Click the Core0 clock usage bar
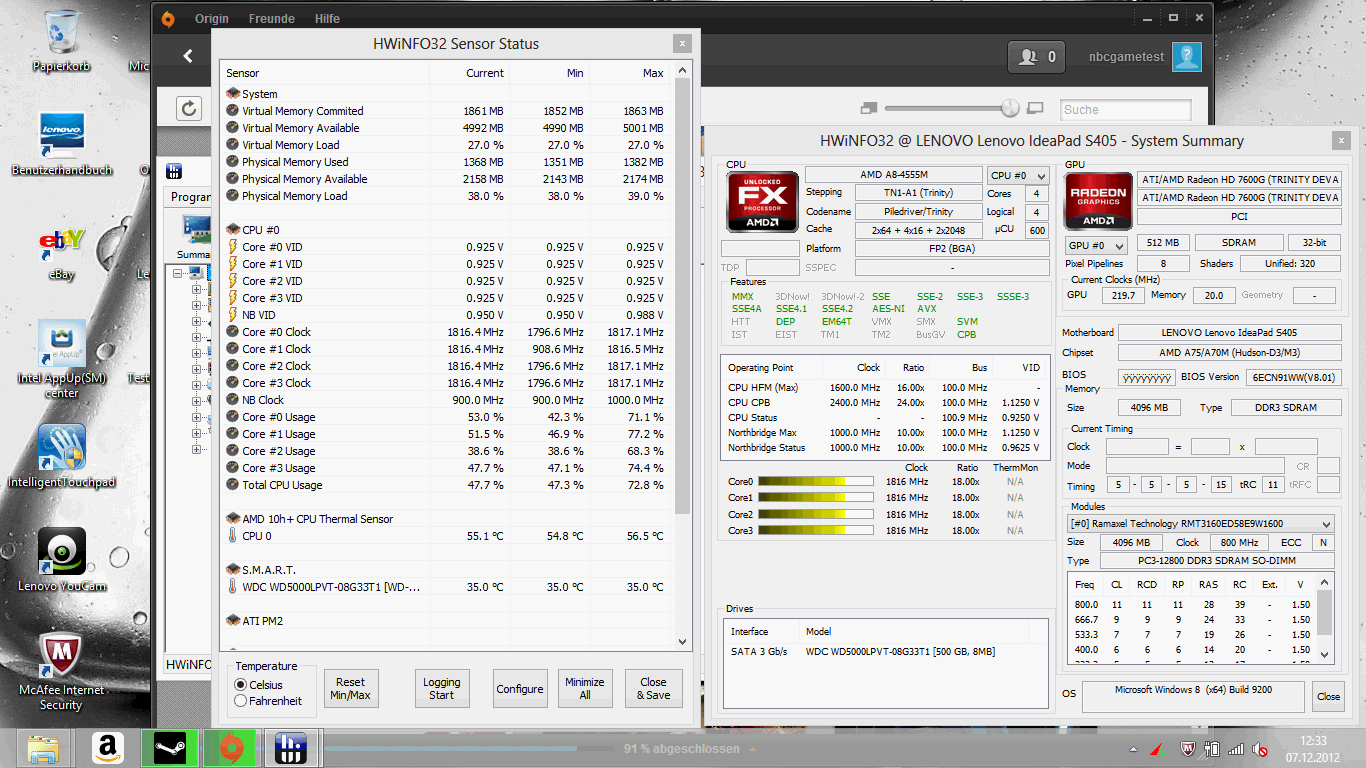Image resolution: width=1366 pixels, height=768 pixels. 815,481
